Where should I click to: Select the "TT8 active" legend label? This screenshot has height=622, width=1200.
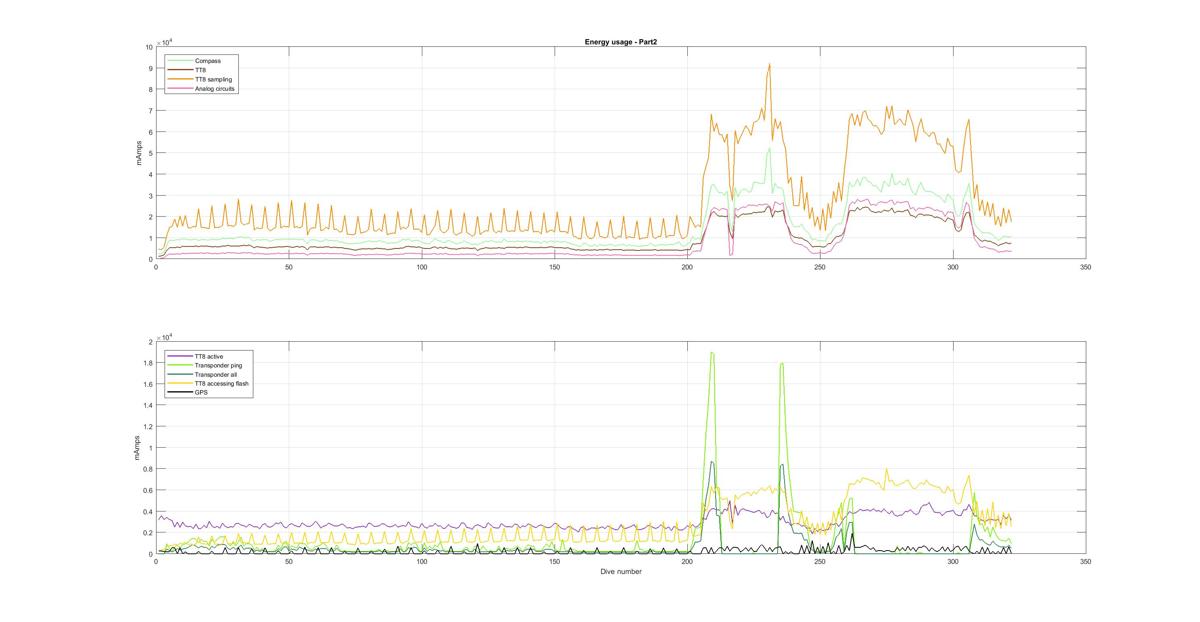click(211, 356)
